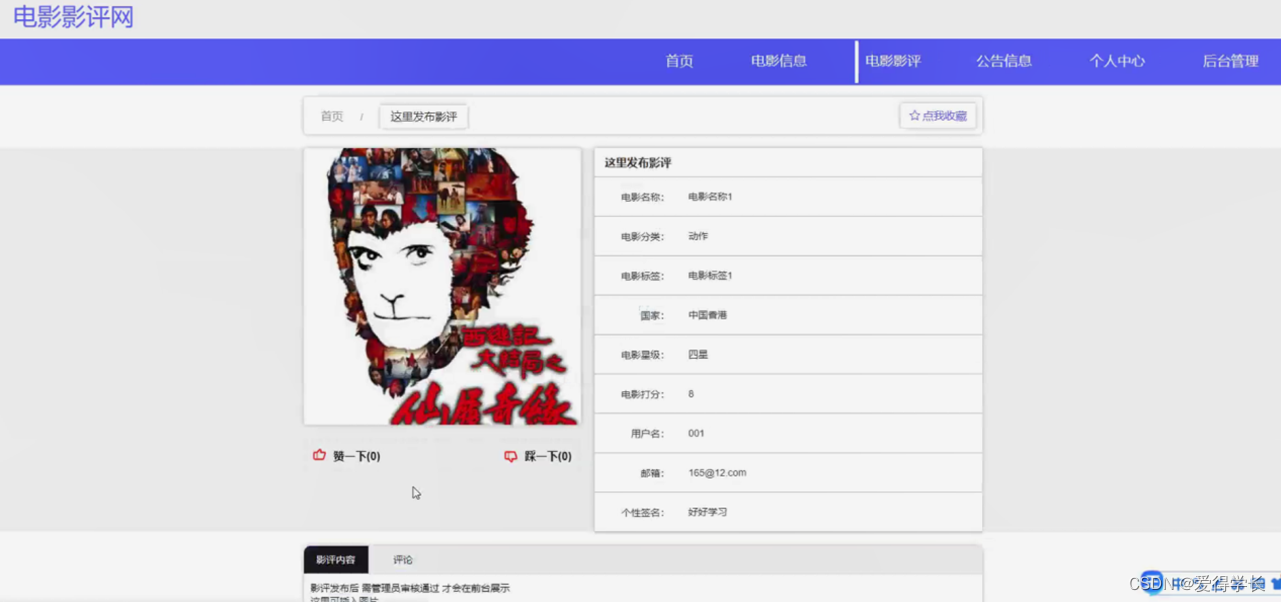Viewport: 1281px width, 602px height.
Task: Click the 这里发布影评 breadcrumb item
Action: 424,117
